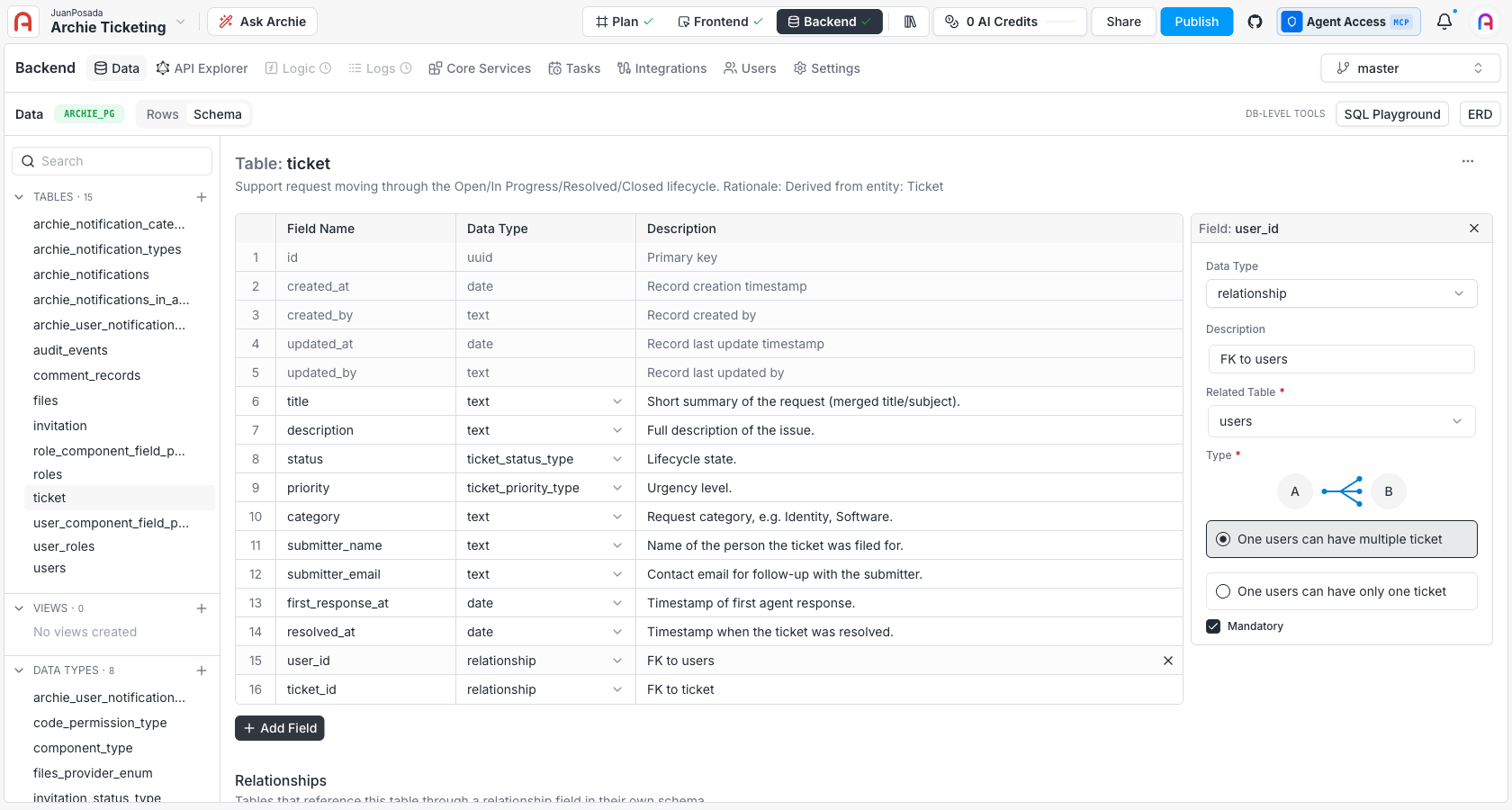Open the SQL Playground
Screen dimensions: 1512x810
(x=1392, y=114)
